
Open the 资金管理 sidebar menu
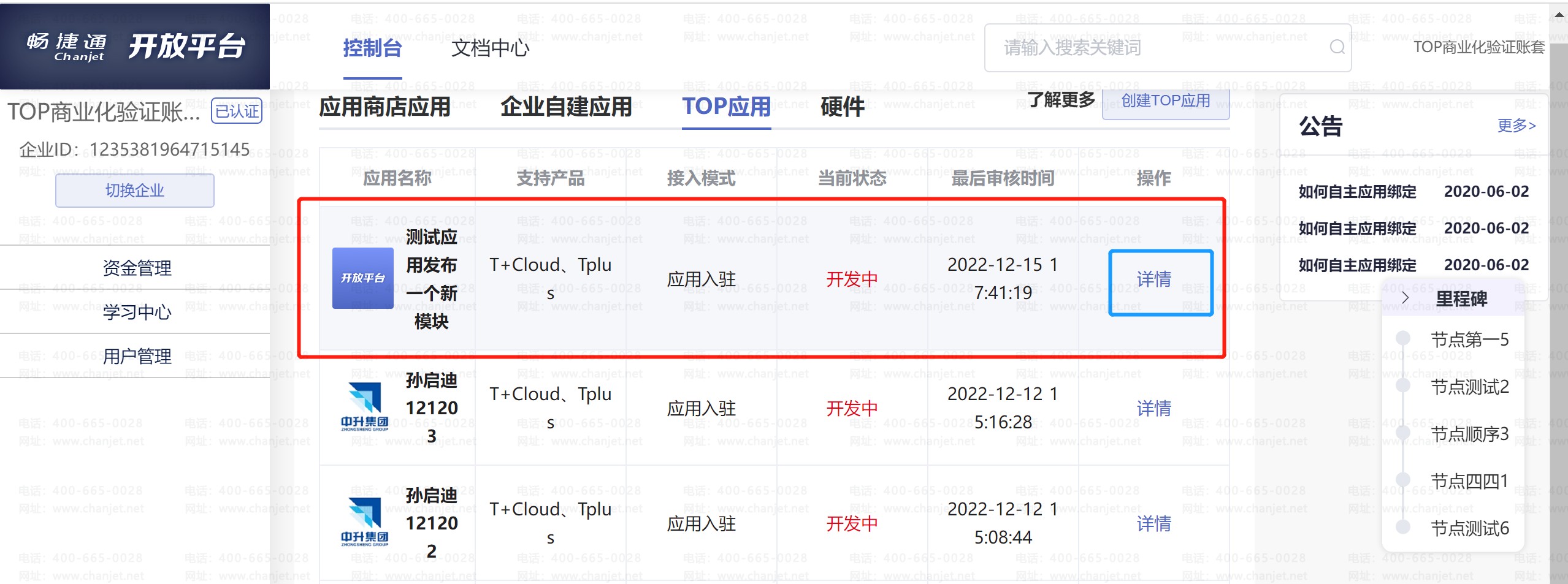click(x=137, y=268)
